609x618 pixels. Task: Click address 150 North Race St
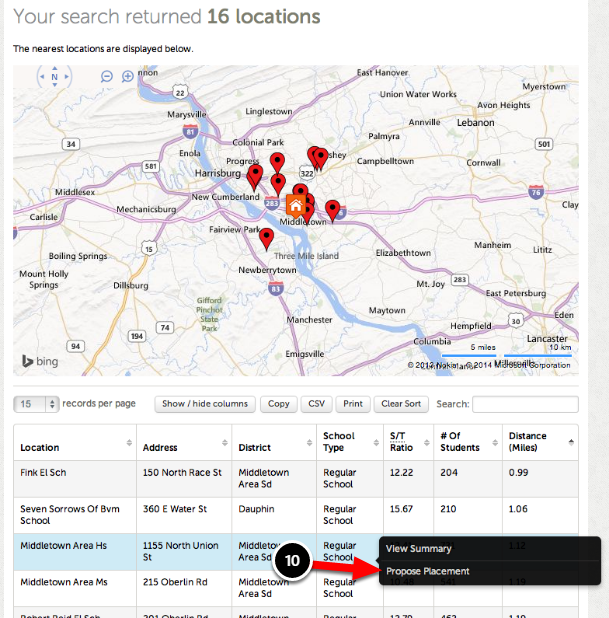pyautogui.click(x=182, y=473)
